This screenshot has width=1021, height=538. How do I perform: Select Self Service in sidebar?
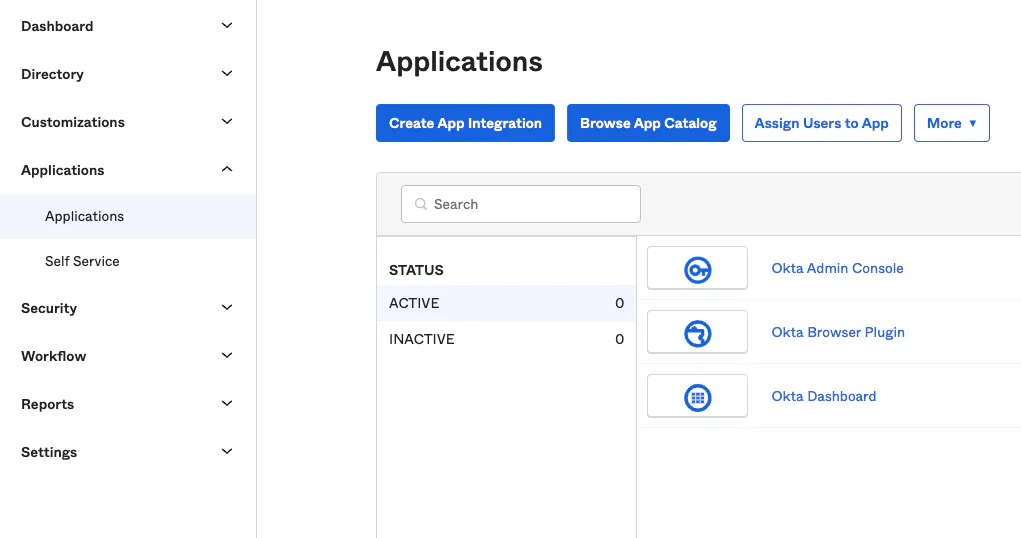pyautogui.click(x=82, y=261)
